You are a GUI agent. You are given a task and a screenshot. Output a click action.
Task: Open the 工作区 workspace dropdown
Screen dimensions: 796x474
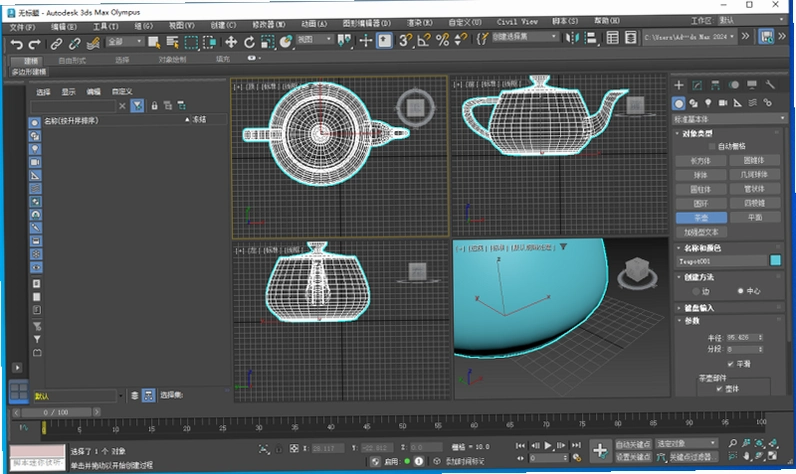pos(751,20)
